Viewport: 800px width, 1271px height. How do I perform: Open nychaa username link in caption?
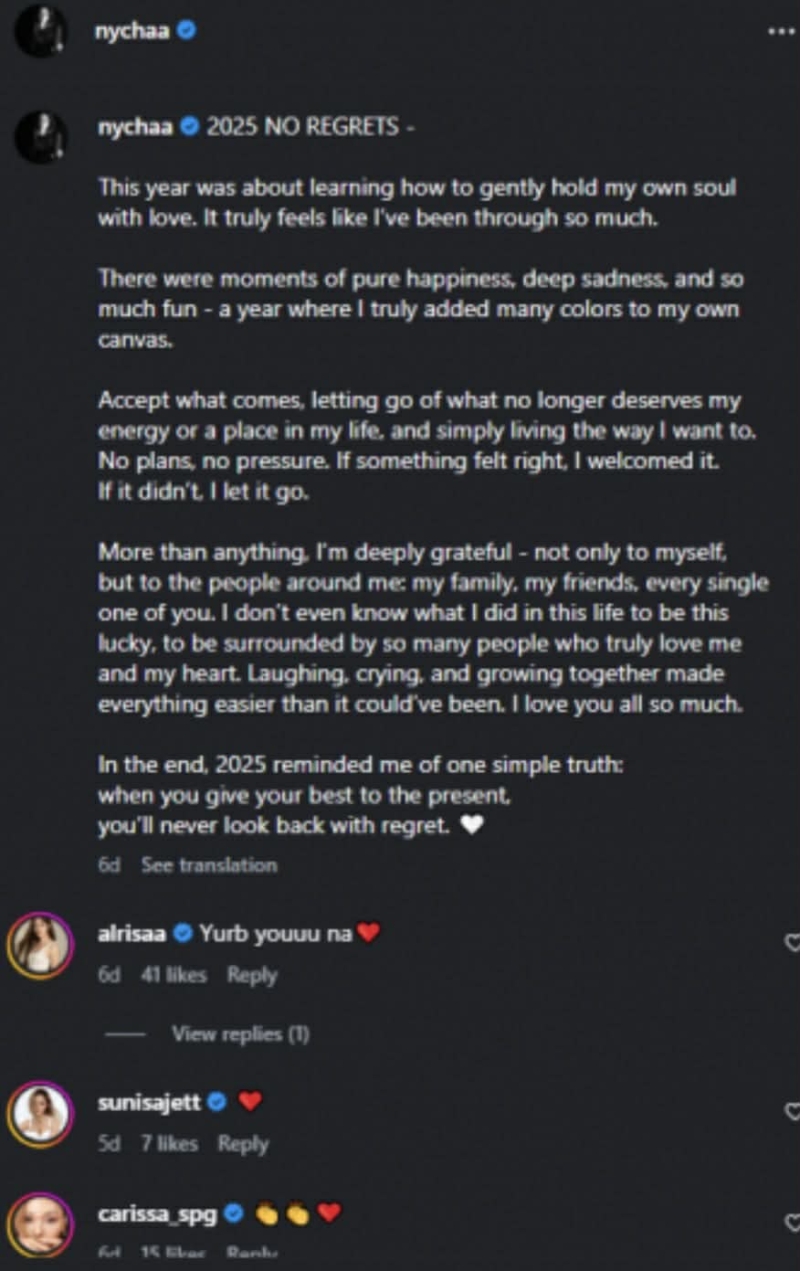[135, 128]
